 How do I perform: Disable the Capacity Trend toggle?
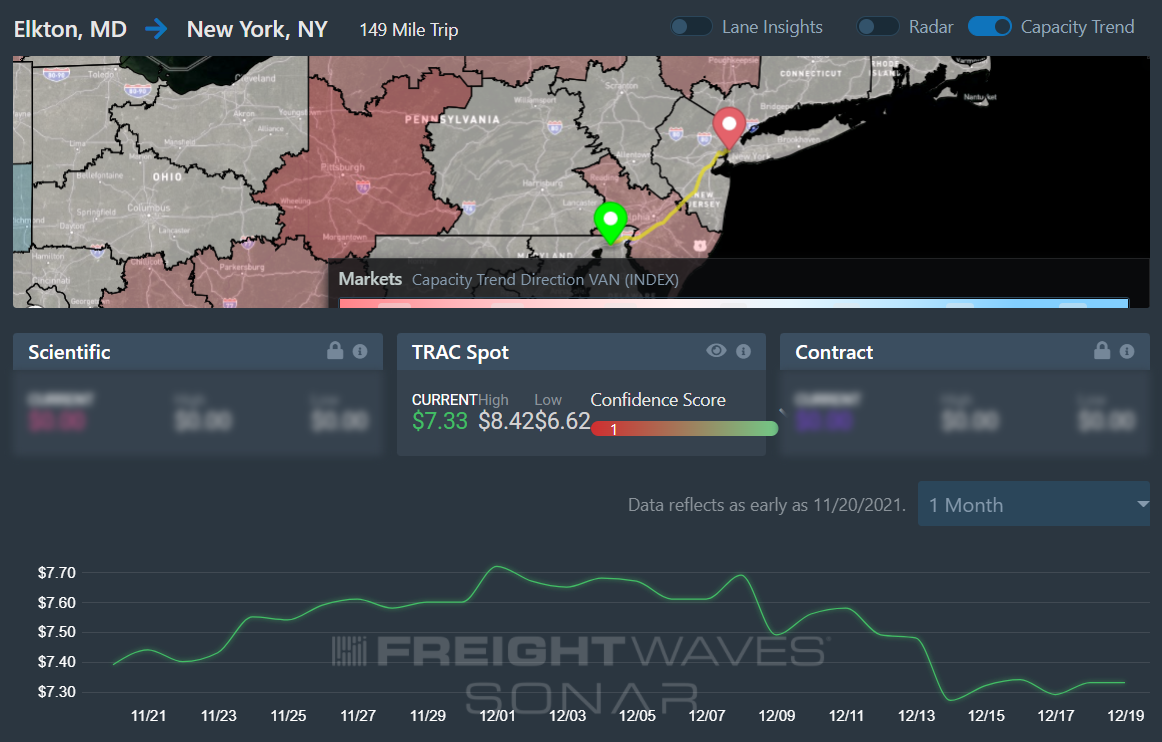point(990,27)
